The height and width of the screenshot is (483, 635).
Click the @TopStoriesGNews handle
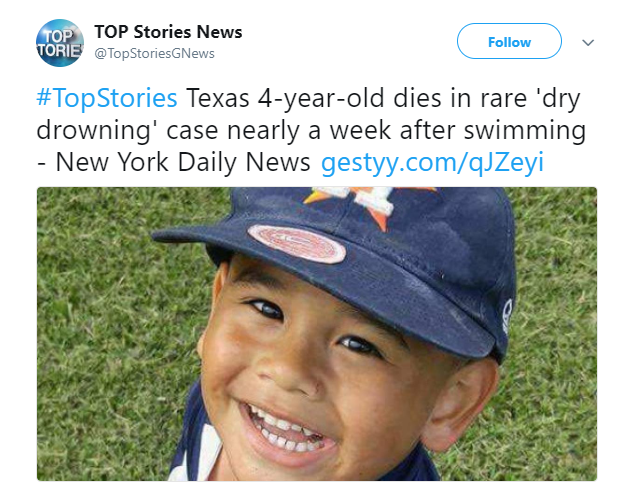(154, 53)
